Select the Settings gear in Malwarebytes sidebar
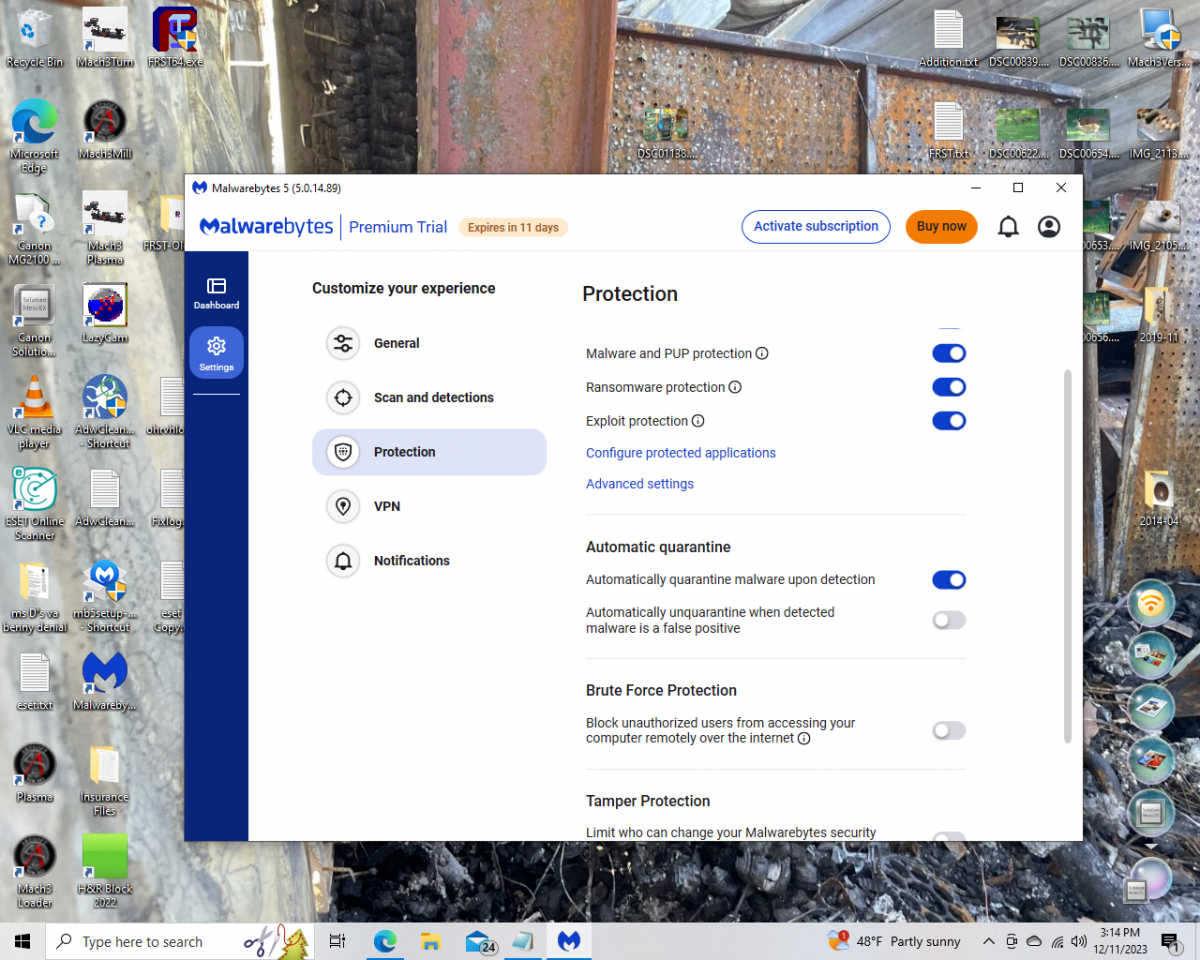1200x960 pixels. tap(216, 352)
